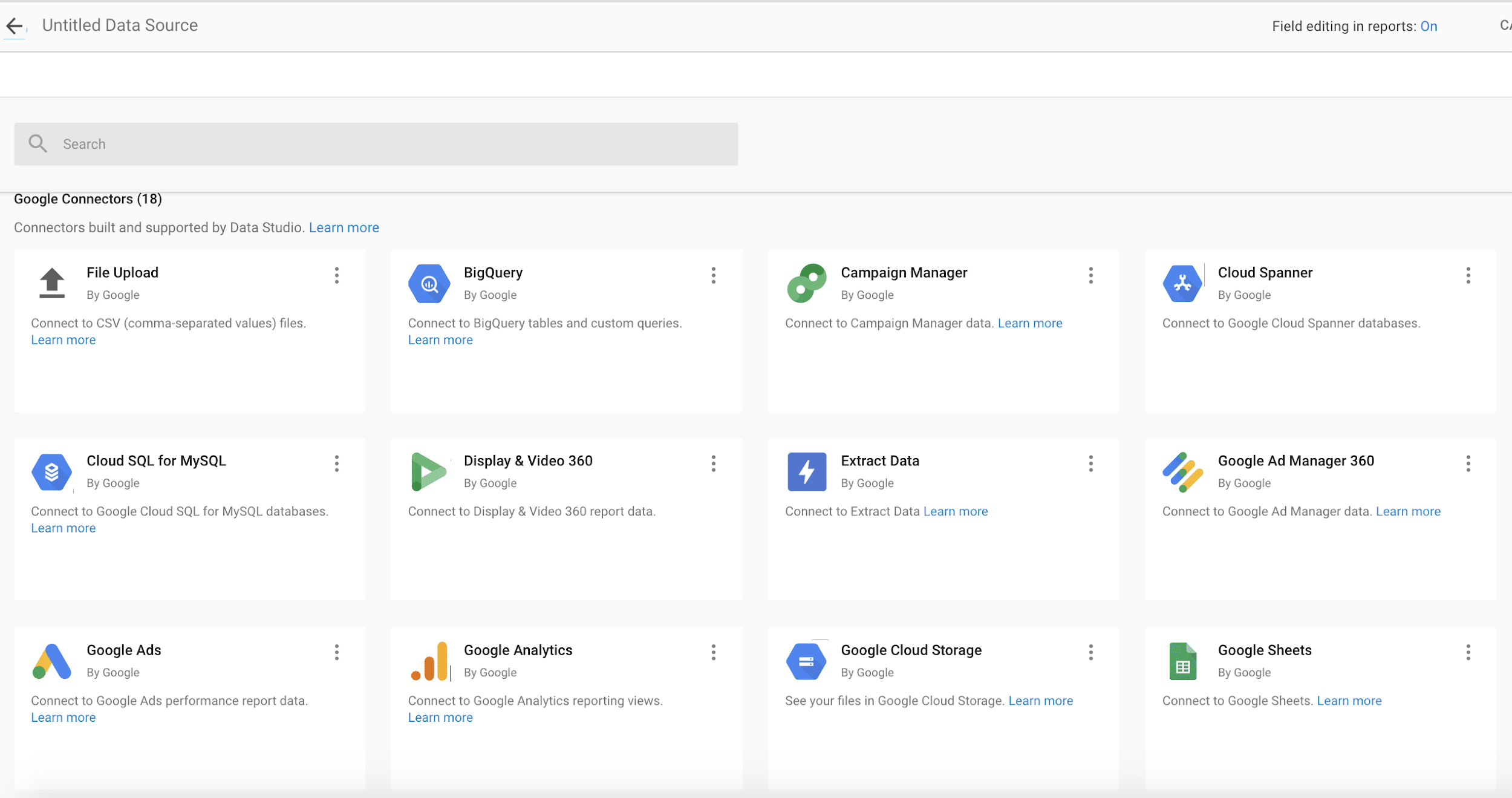Select the Google Ad Manager 360 icon
Screen dimensions: 1512x798
click(1183, 472)
